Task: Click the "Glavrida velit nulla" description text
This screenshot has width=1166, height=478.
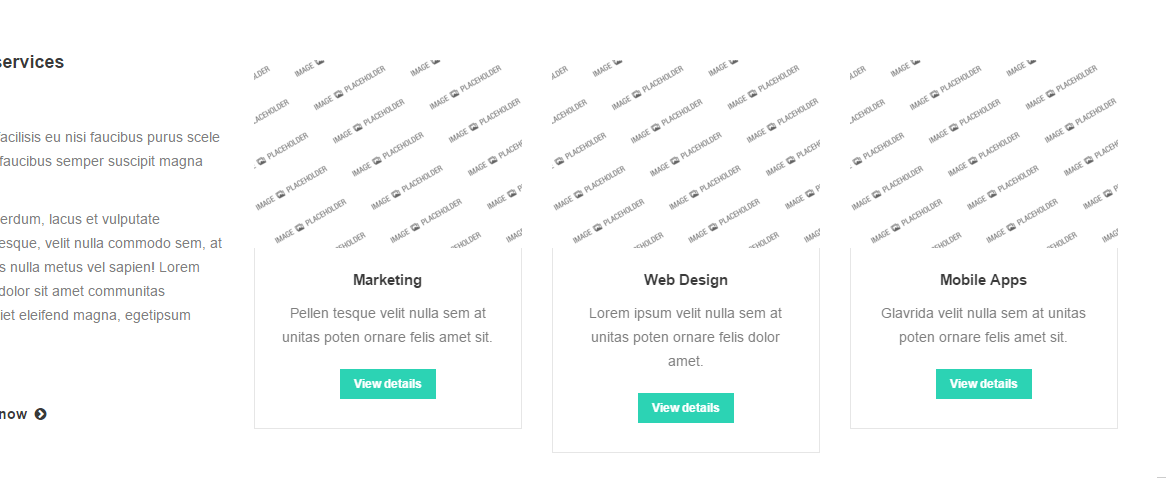Action: pyautogui.click(x=983, y=325)
